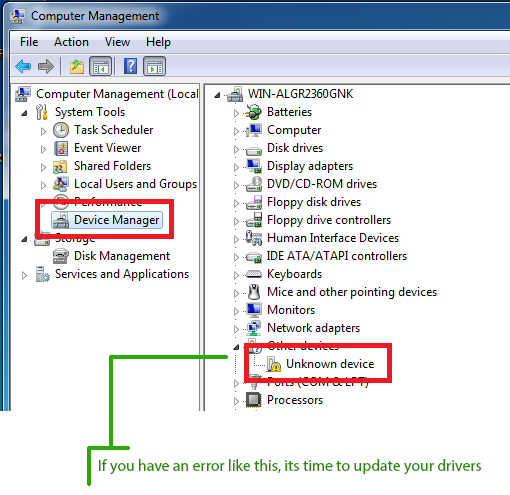
Task: Select the Unknown device entry
Action: click(330, 364)
